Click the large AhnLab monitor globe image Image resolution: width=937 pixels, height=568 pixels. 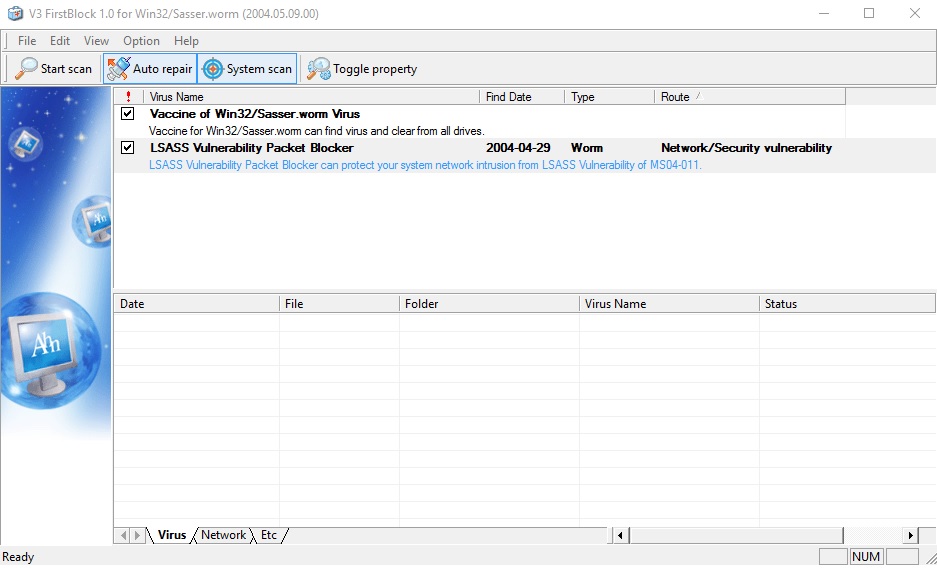click(x=49, y=351)
